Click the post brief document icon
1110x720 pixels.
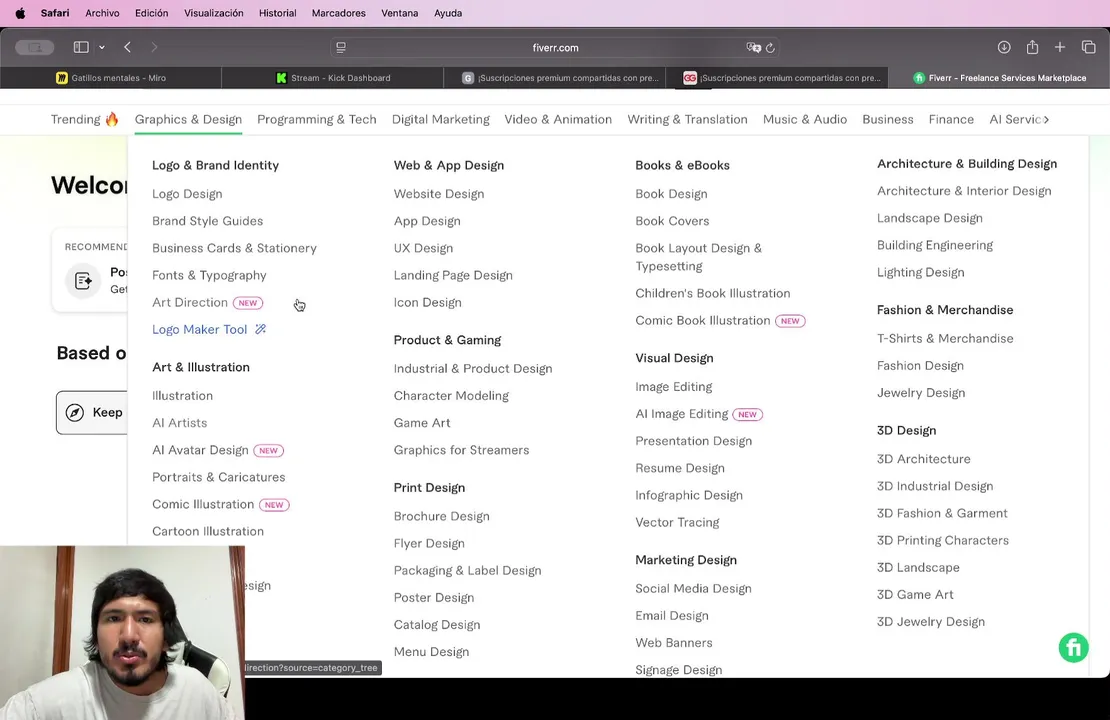click(x=83, y=280)
